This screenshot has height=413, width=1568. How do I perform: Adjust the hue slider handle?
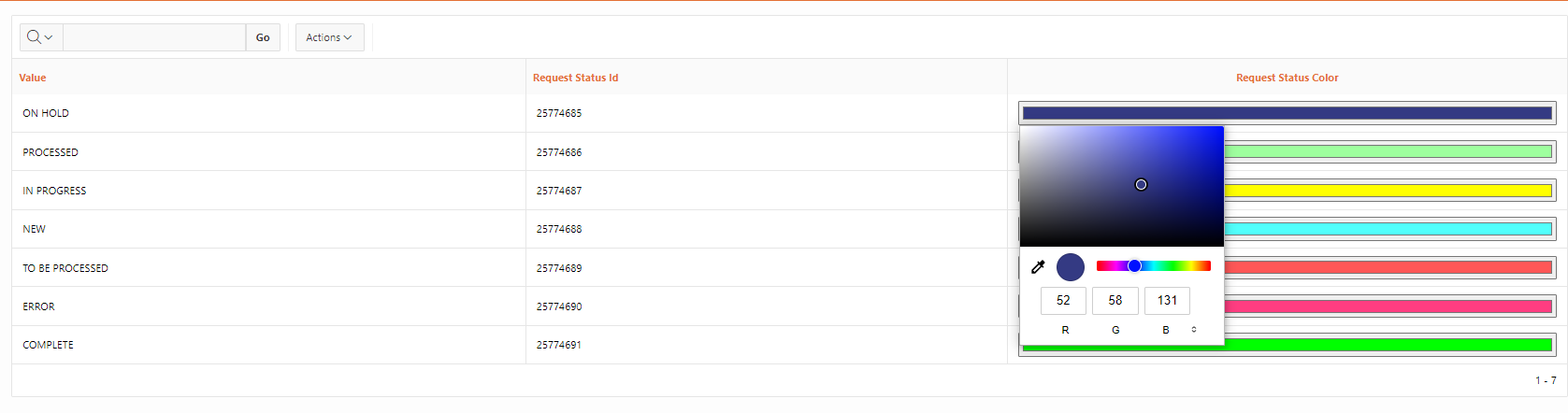pos(1134,266)
